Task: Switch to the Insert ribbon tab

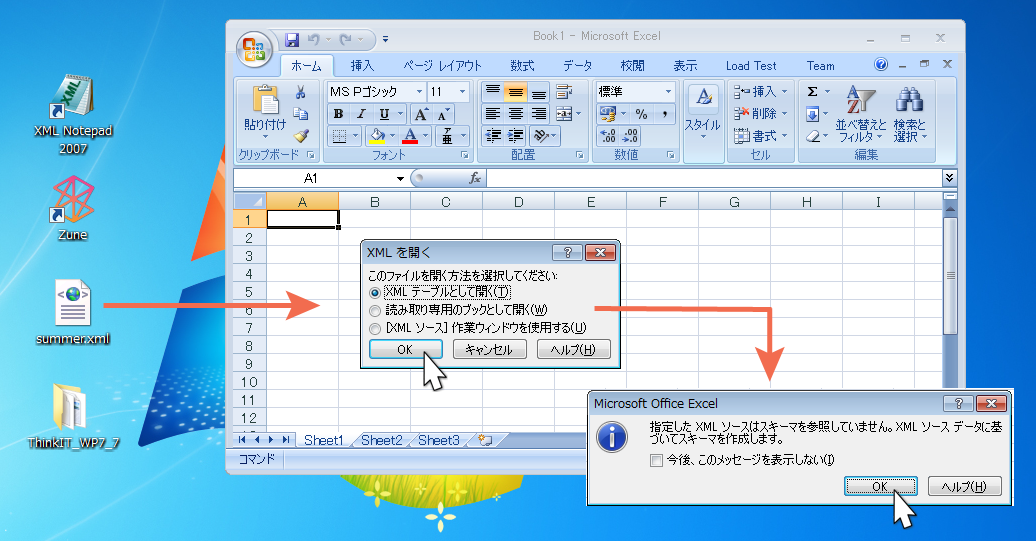Action: pyautogui.click(x=362, y=65)
